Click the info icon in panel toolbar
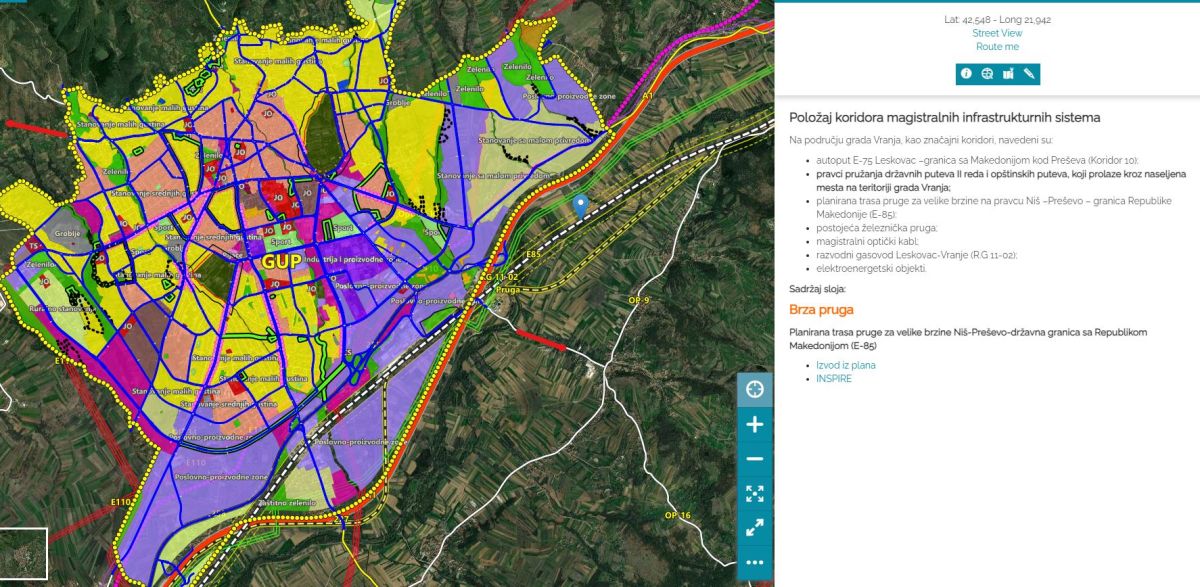Image resolution: width=1200 pixels, height=587 pixels. pos(966,73)
